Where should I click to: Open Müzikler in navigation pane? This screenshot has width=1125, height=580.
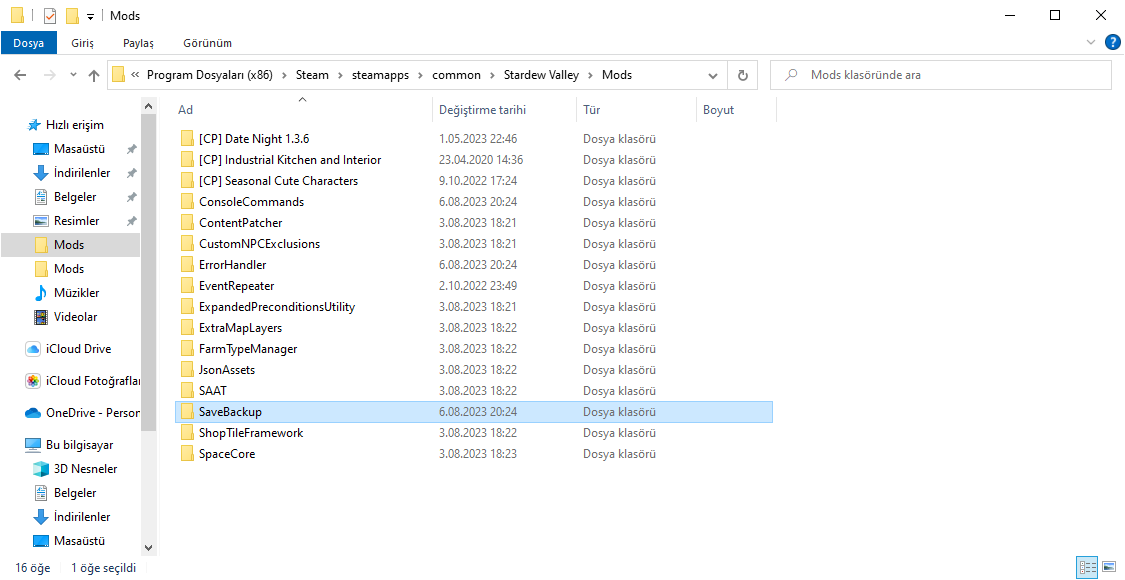pyautogui.click(x=76, y=293)
